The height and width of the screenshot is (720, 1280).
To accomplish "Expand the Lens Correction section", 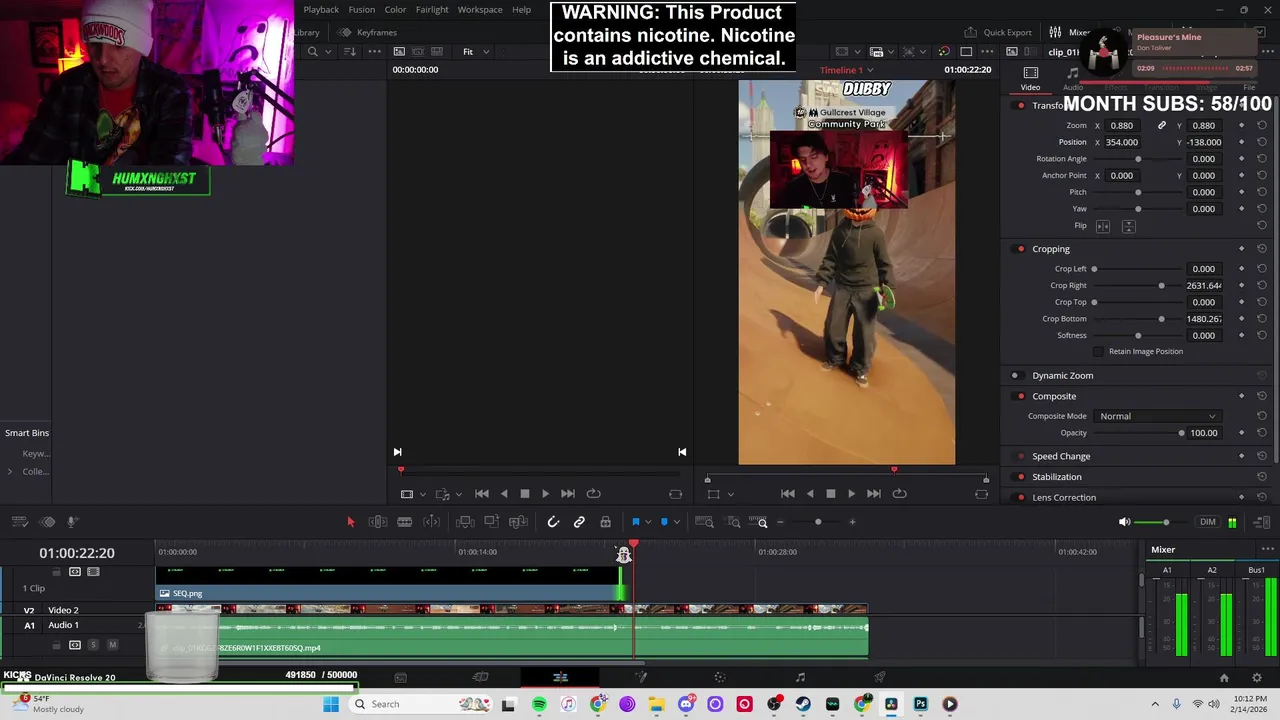I will [x=1064, y=498].
